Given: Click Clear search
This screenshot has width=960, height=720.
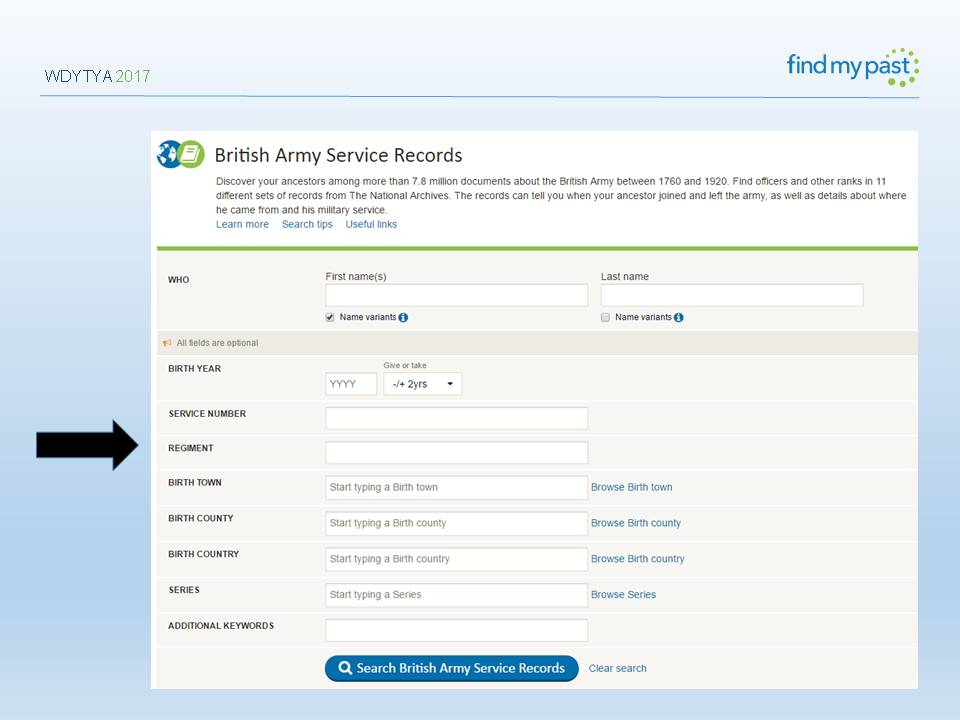Looking at the screenshot, I should (x=617, y=668).
